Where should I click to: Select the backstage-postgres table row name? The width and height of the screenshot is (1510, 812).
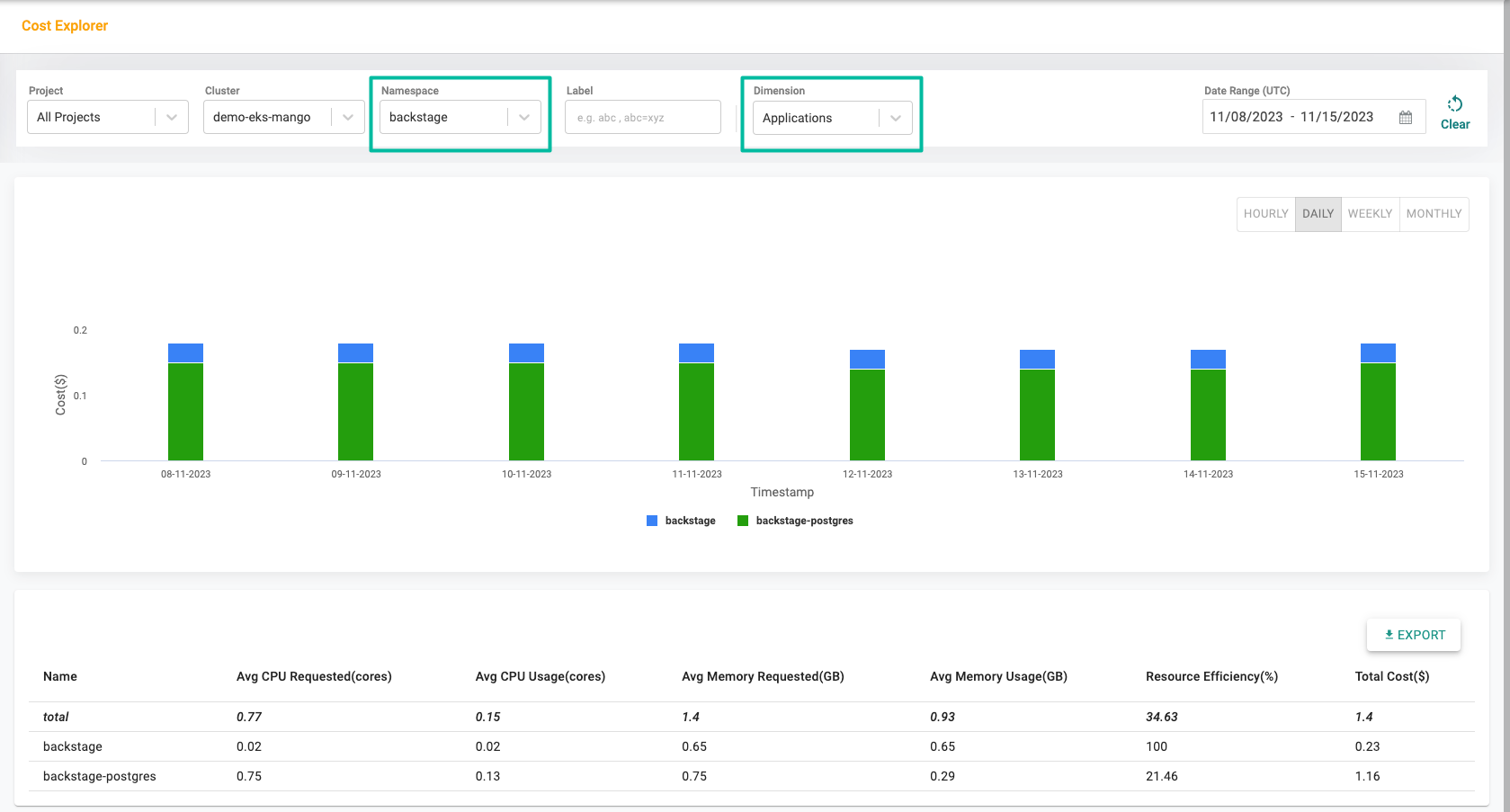point(100,776)
